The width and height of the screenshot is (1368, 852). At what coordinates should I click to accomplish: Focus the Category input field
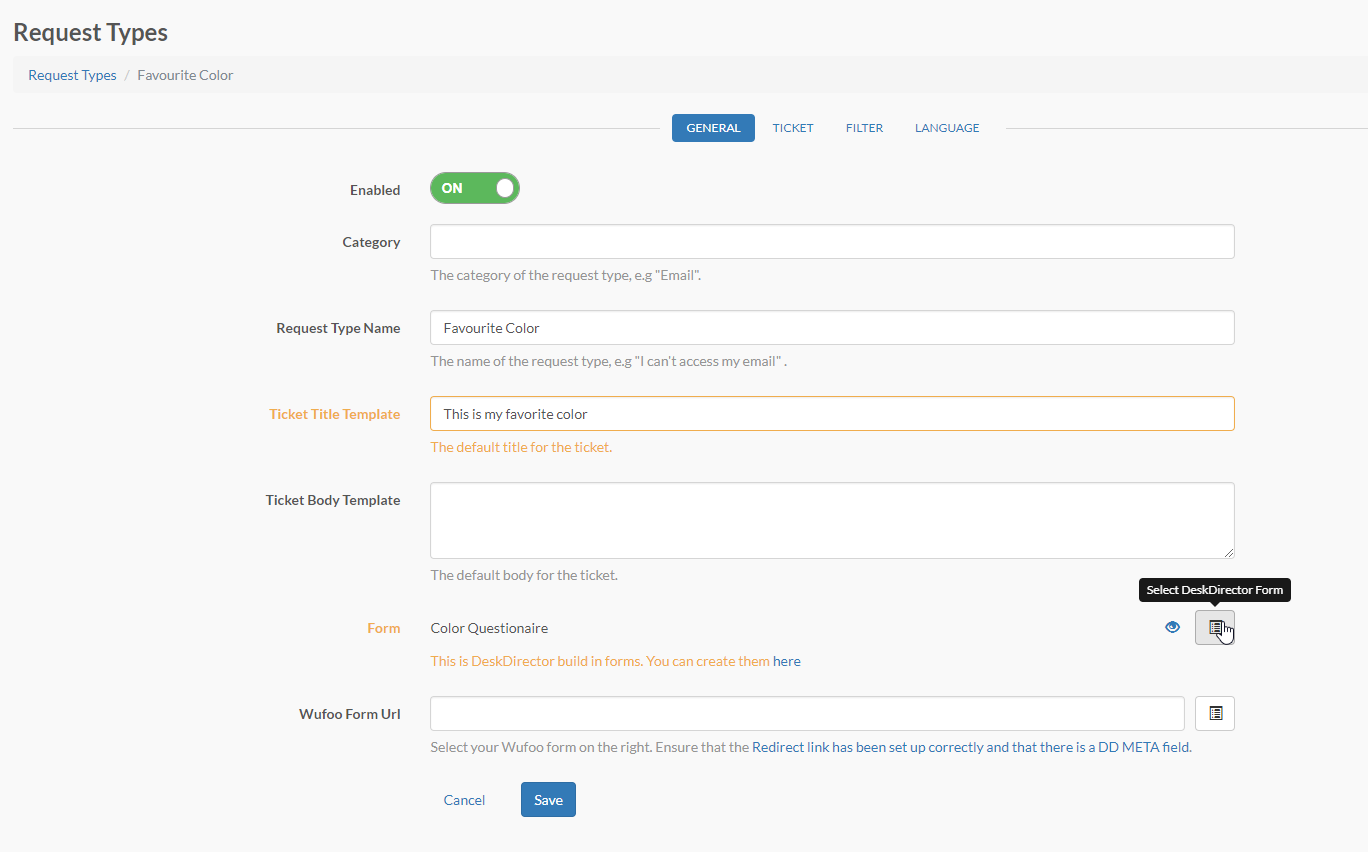832,242
